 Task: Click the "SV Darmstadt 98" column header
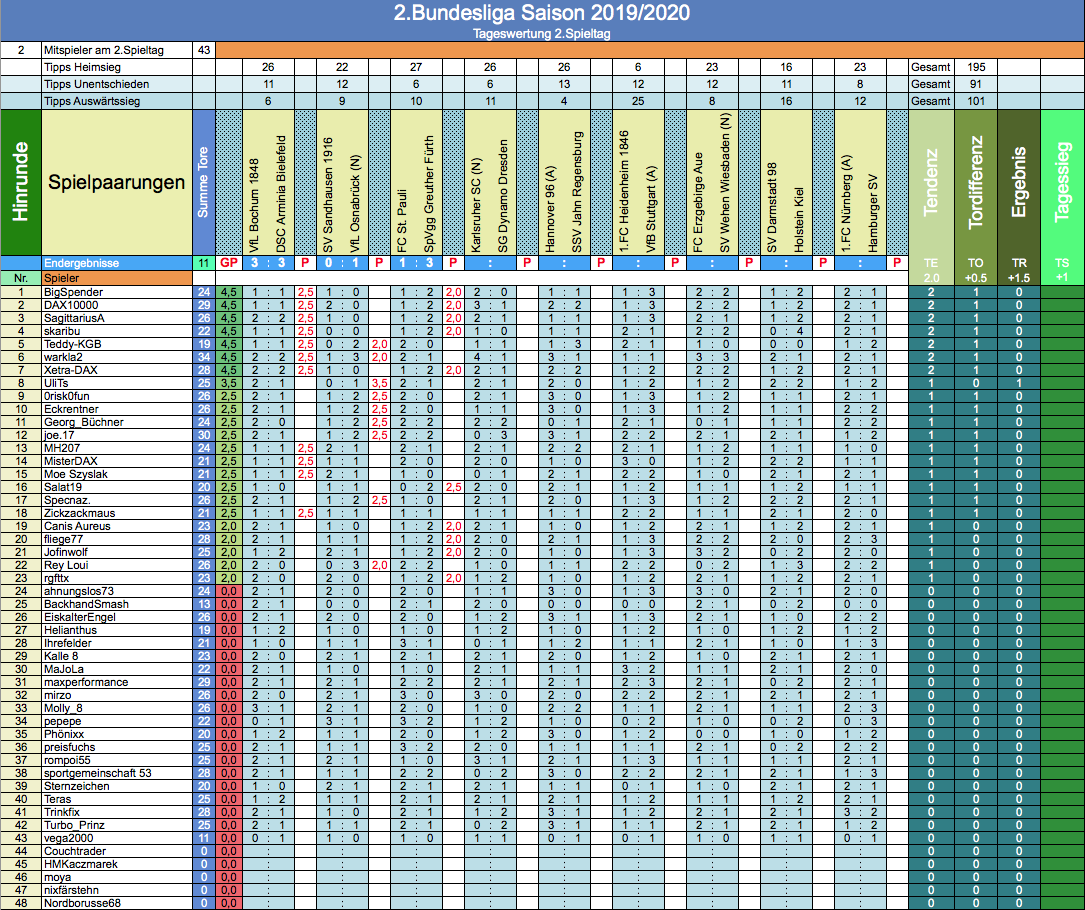click(x=772, y=208)
